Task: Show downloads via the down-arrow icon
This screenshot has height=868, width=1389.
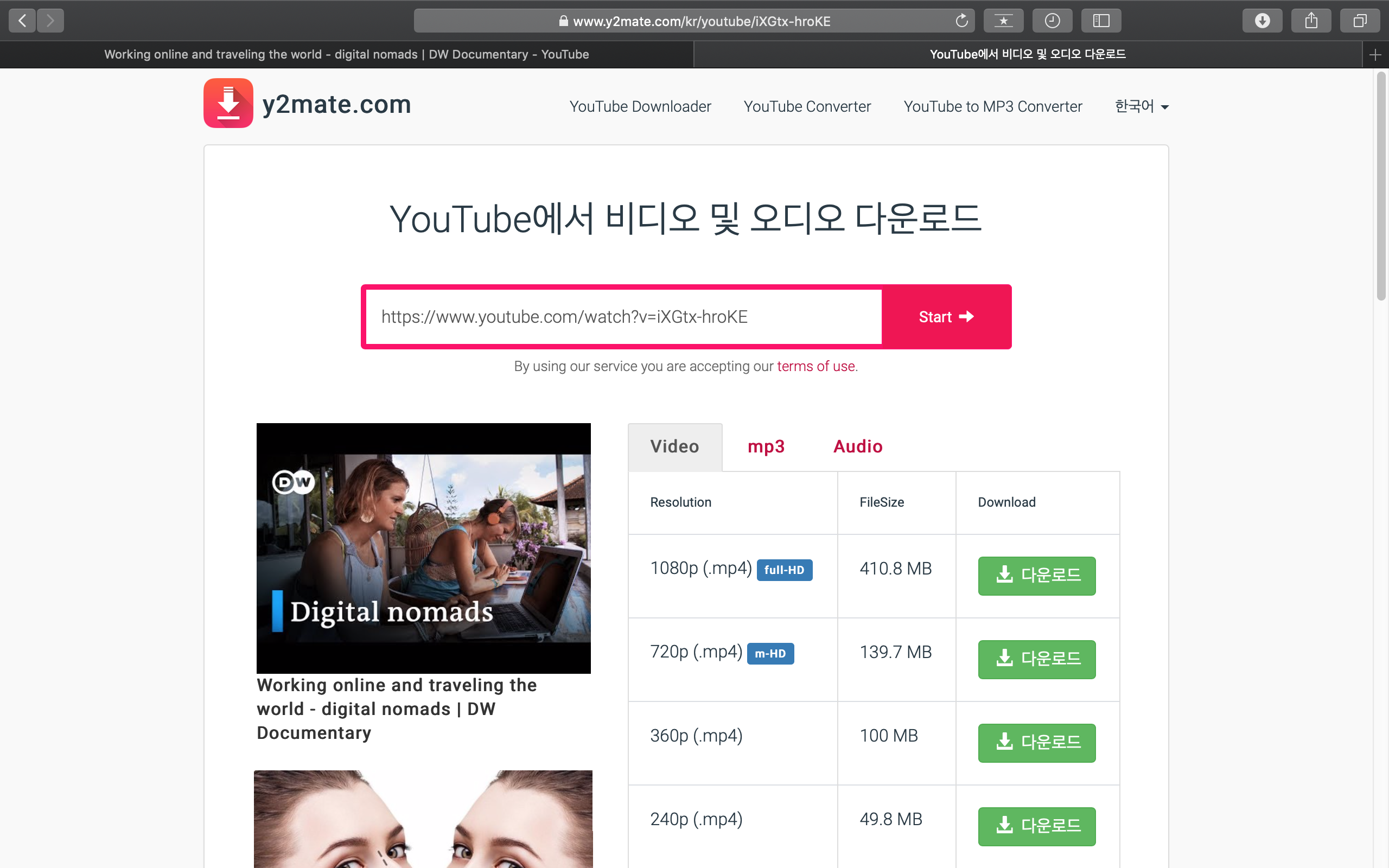Action: coord(1261,21)
